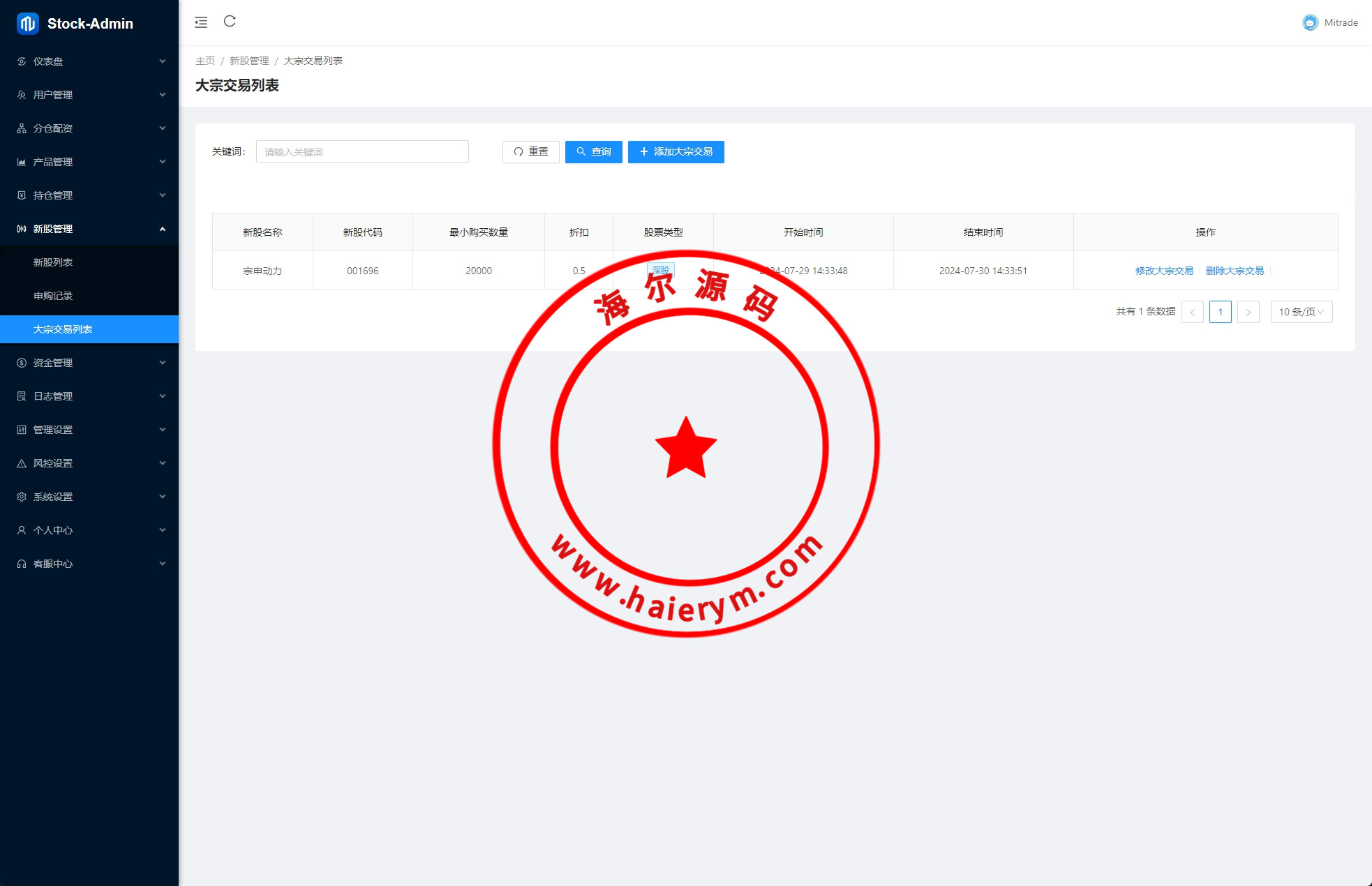Image resolution: width=1372 pixels, height=886 pixels.
Task: Click the 系统设置 gear icon
Action: (x=22, y=497)
